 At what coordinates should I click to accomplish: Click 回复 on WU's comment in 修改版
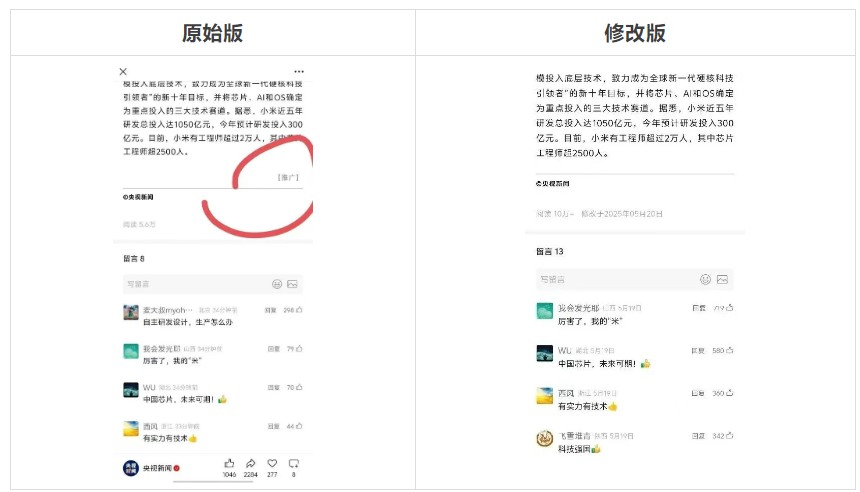pos(698,350)
